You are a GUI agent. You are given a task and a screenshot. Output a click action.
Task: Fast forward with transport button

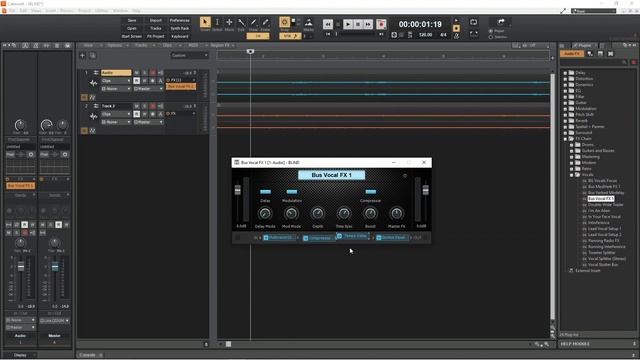tap(368, 24)
